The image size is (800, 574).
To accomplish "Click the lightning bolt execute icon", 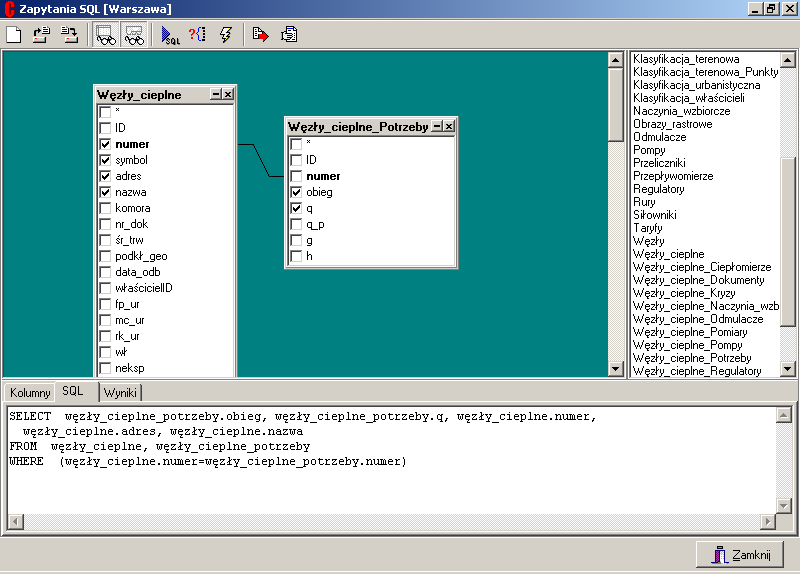I will [x=226, y=35].
